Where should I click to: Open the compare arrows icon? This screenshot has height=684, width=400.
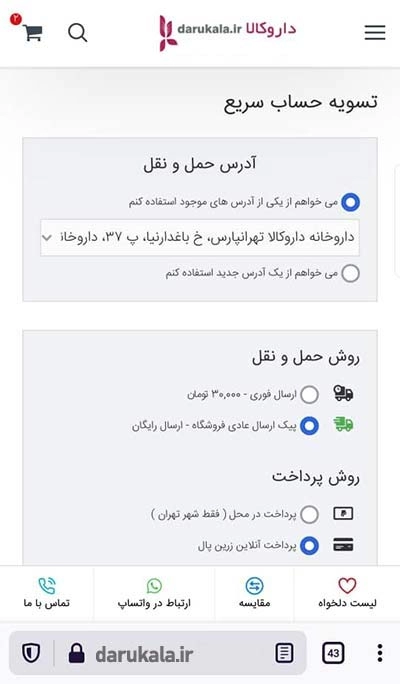(x=254, y=585)
